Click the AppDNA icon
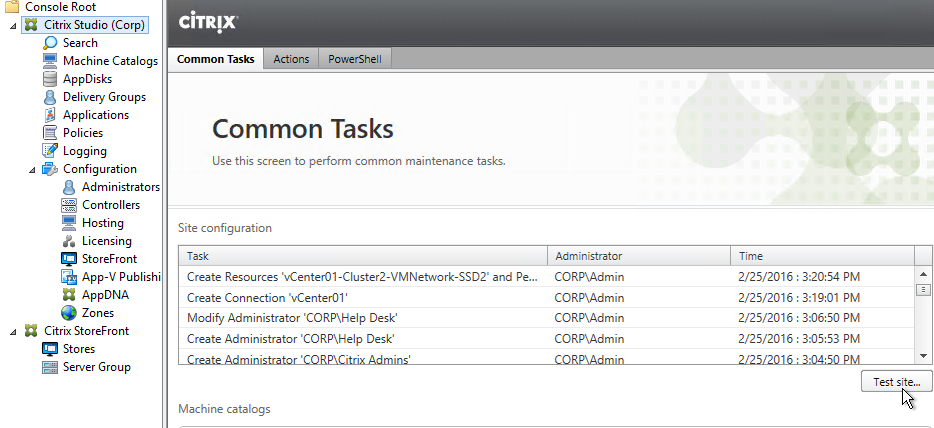This screenshot has height=428, width=934. pyautogui.click(x=70, y=295)
